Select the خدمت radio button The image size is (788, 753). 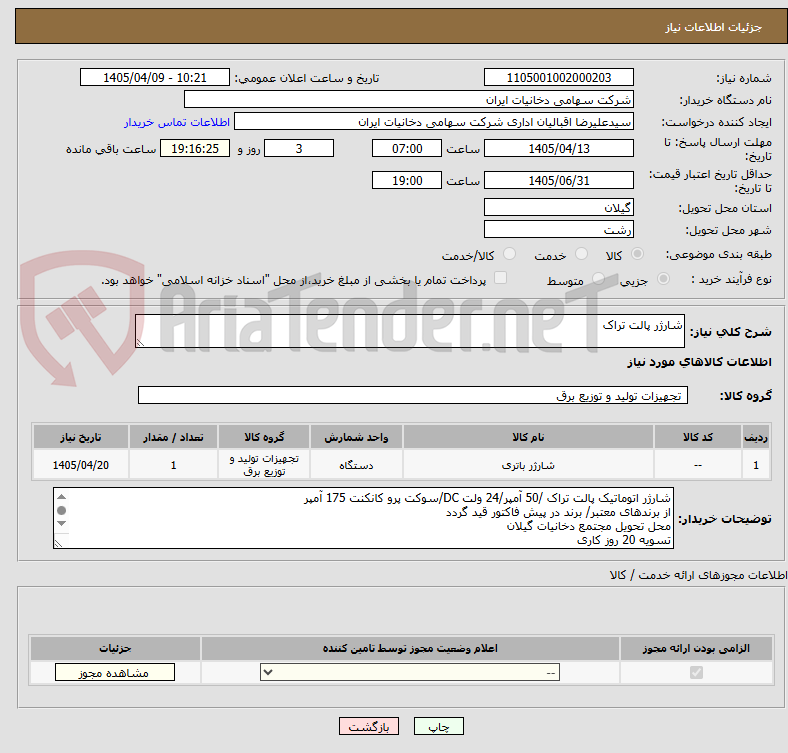click(581, 254)
